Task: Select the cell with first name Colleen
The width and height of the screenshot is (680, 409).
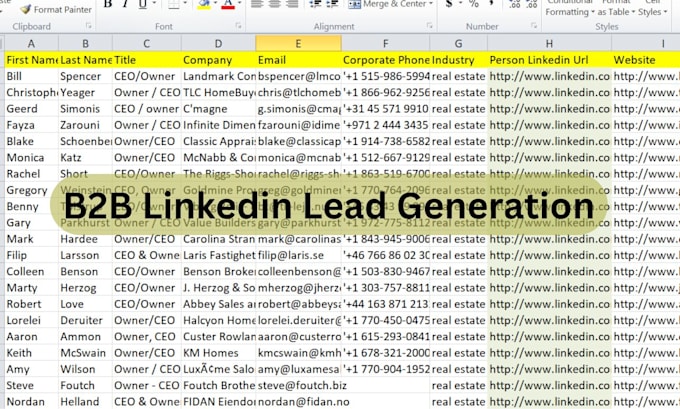Action: click(31, 272)
